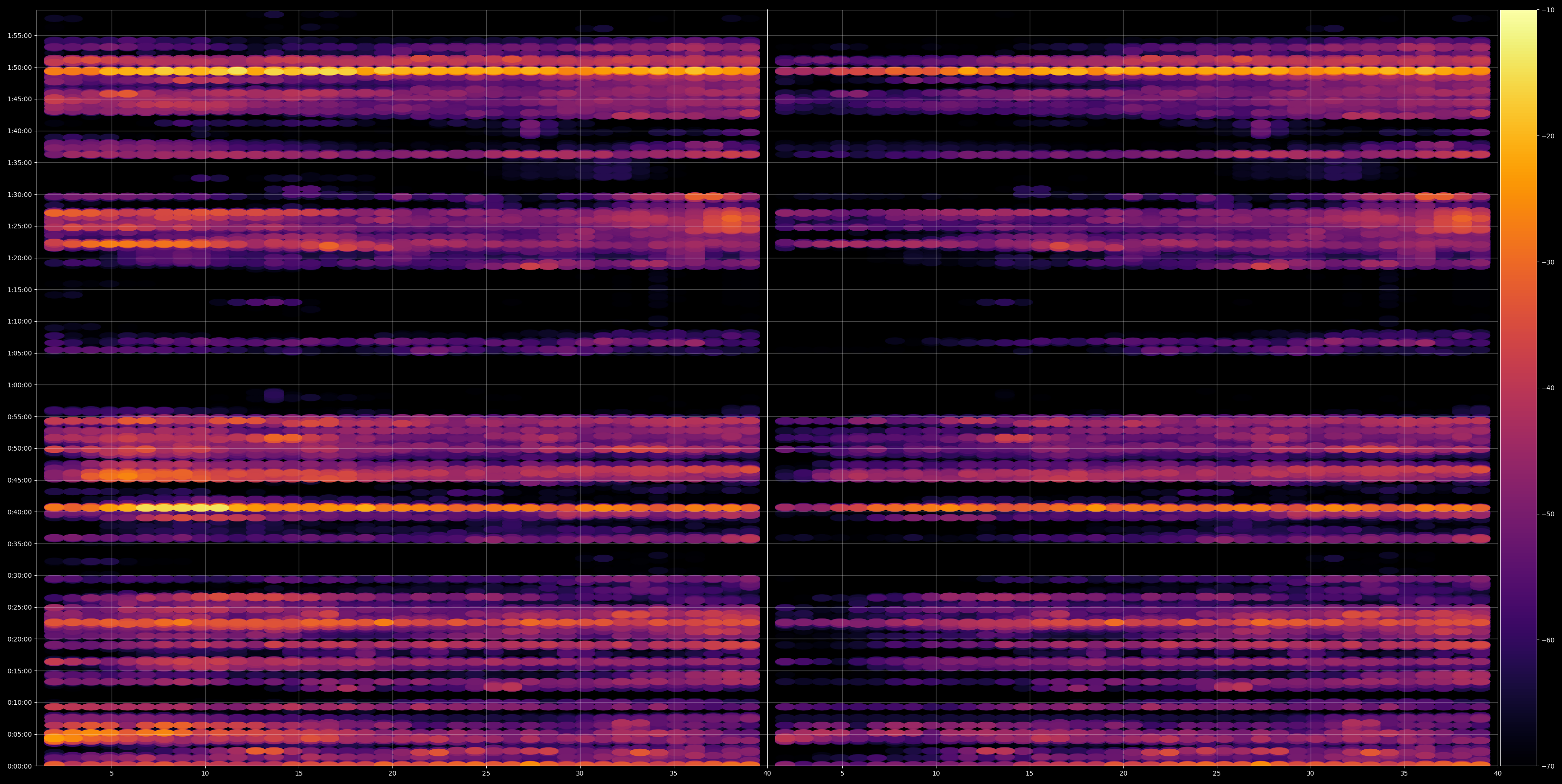Click the −30 colorbar tick label
Screen dimensions: 1562x784
[x=1547, y=262]
